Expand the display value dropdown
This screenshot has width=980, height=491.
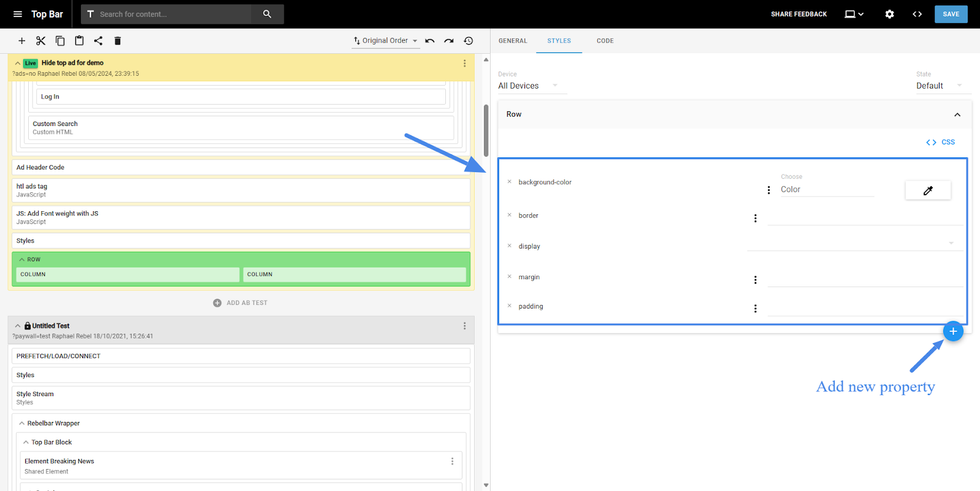coord(950,243)
